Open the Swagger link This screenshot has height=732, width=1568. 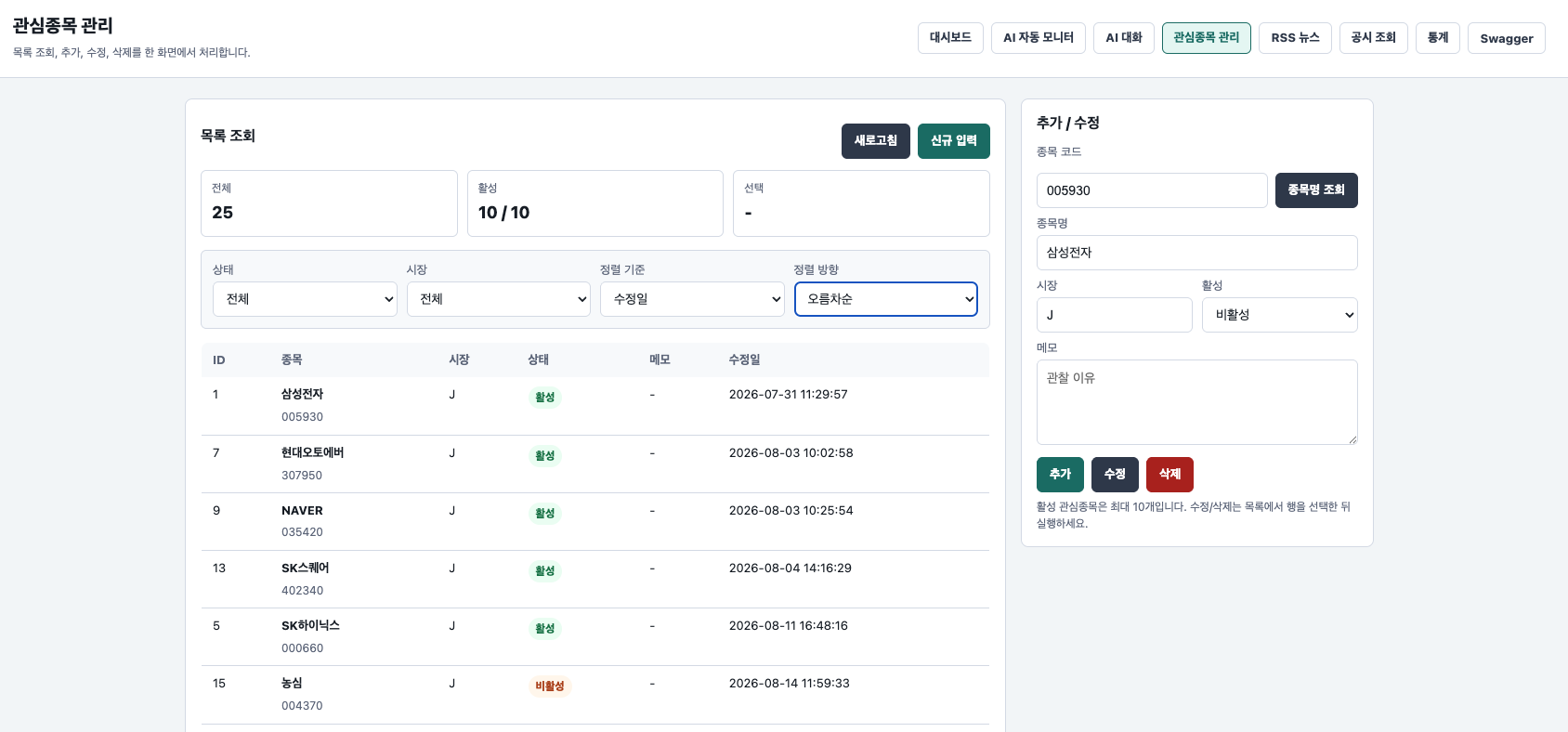[1507, 38]
